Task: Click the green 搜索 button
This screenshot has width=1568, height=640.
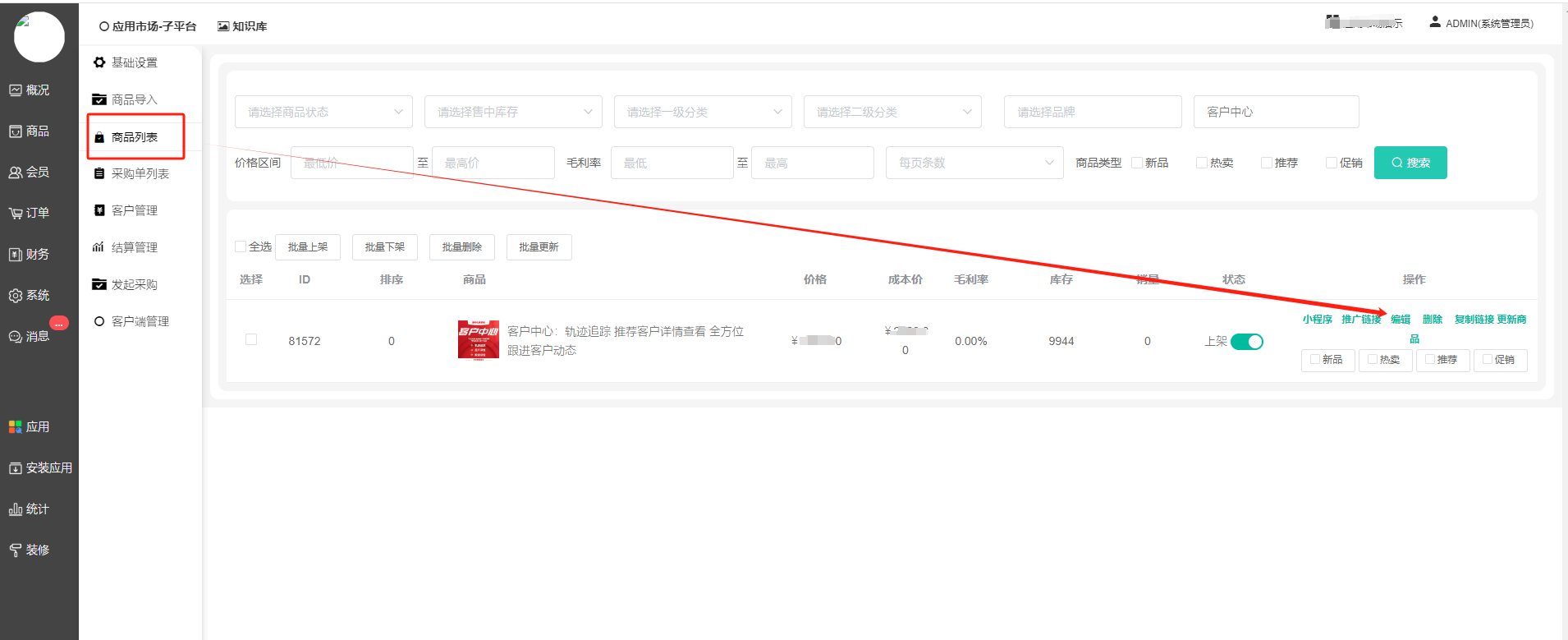Action: tap(1410, 163)
